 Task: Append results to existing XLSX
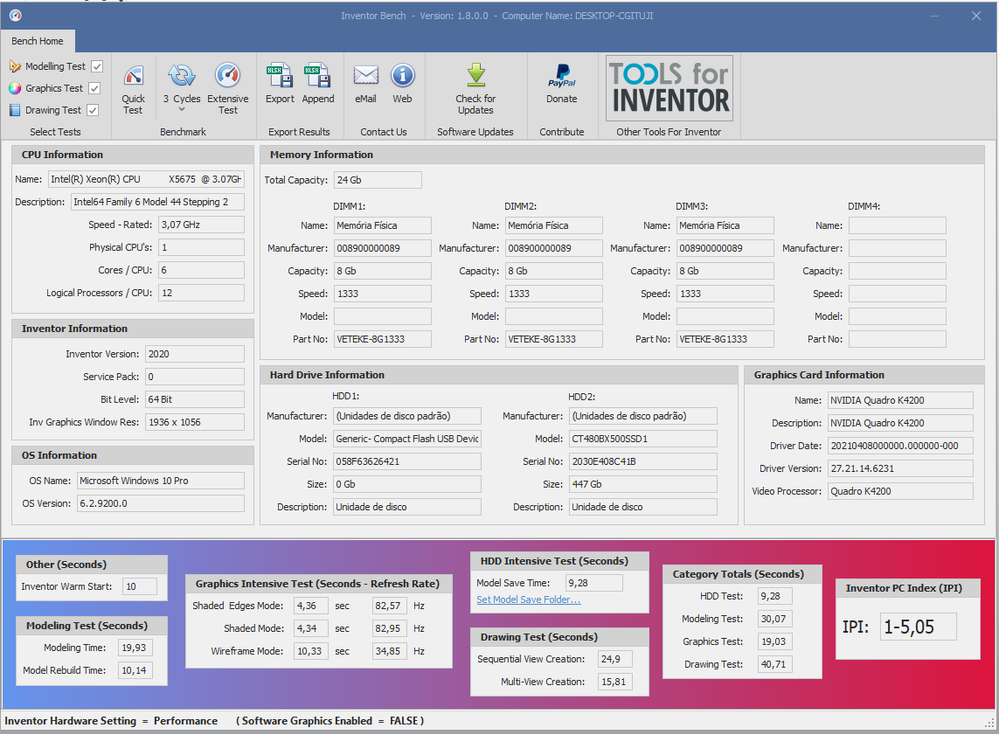pyautogui.click(x=318, y=83)
